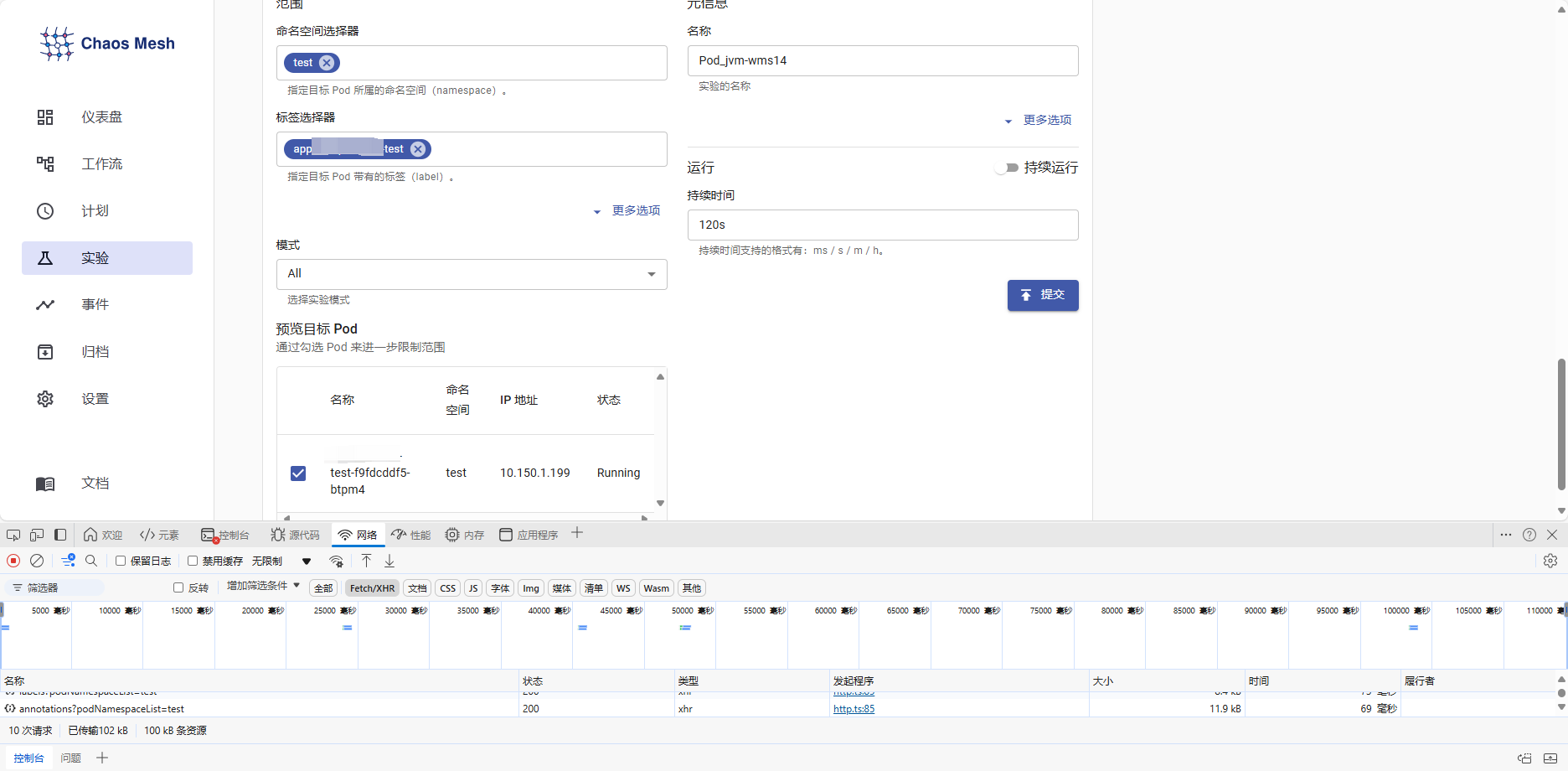Open 计划 schedule page in sidebar
Image resolution: width=1568 pixels, height=771 pixels.
point(107,211)
